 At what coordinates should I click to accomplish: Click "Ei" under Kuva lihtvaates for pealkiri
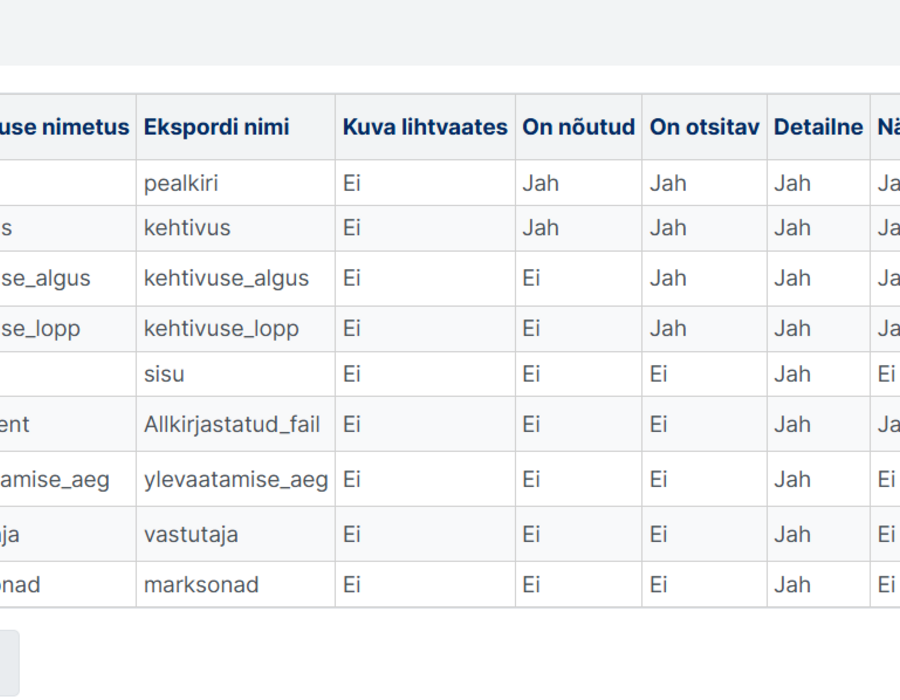click(x=351, y=183)
